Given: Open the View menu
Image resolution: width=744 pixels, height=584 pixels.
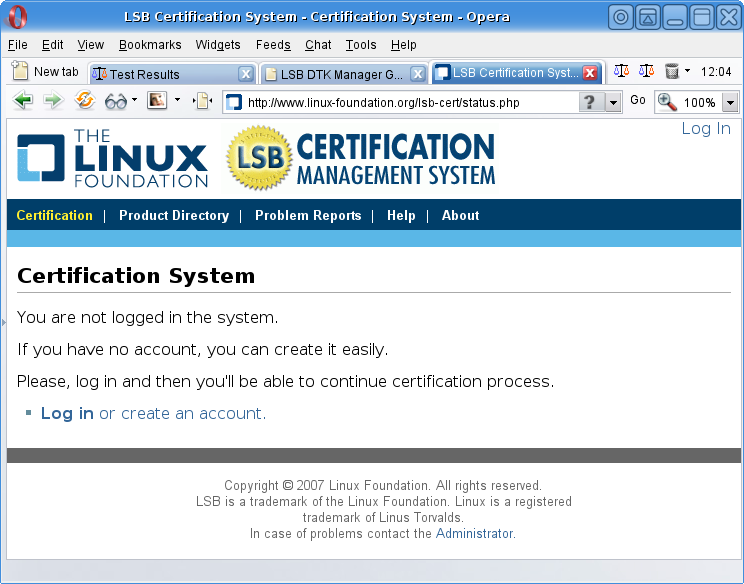Looking at the screenshot, I should 91,45.
